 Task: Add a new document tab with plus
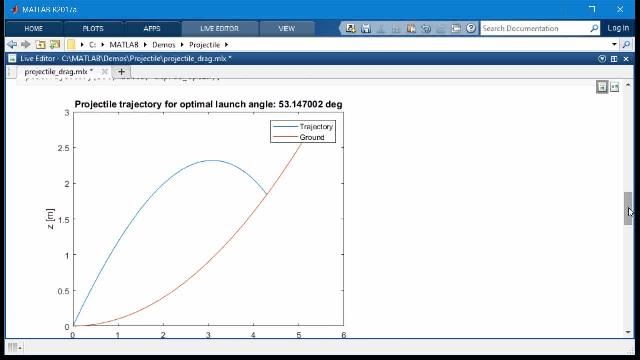point(121,72)
